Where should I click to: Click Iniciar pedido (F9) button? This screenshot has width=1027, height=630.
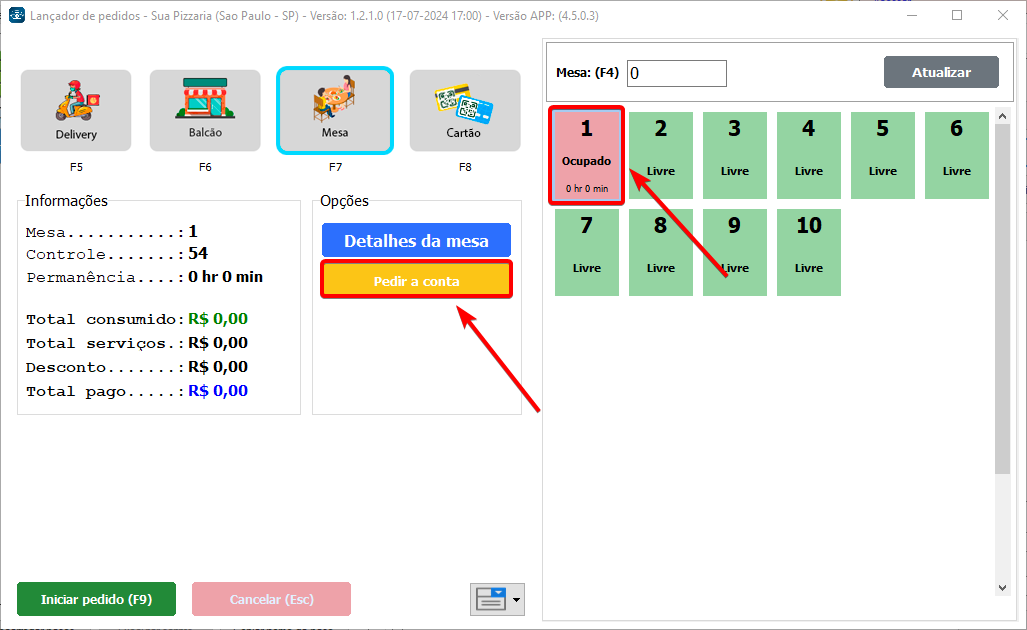click(96, 599)
